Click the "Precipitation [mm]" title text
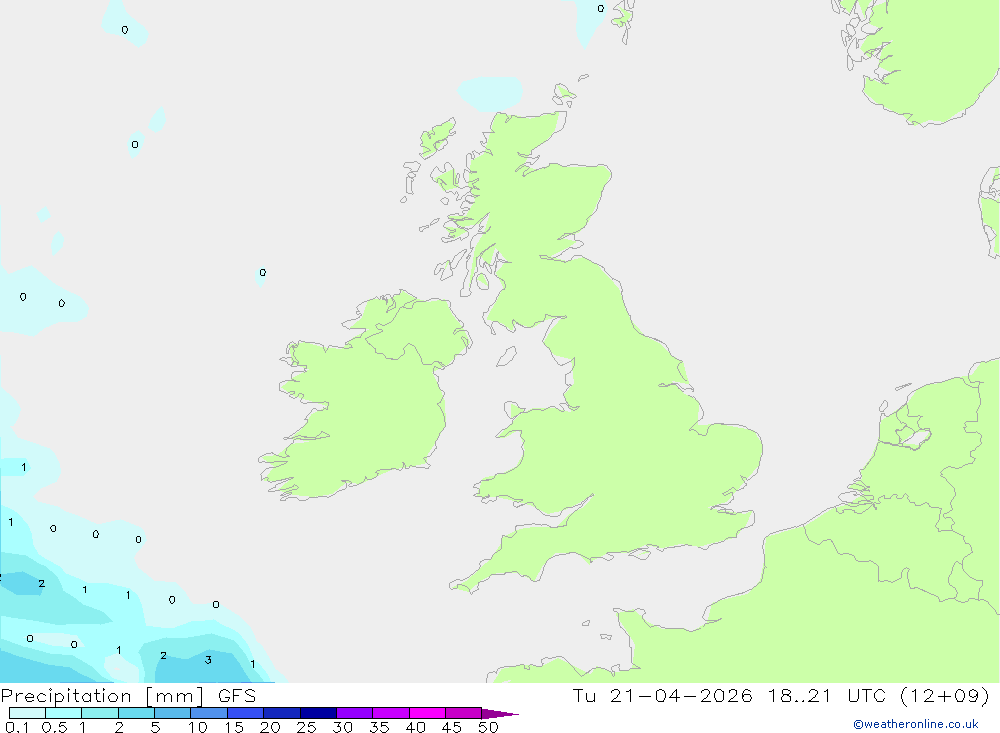This screenshot has width=1000, height=733. pyautogui.click(x=102, y=696)
